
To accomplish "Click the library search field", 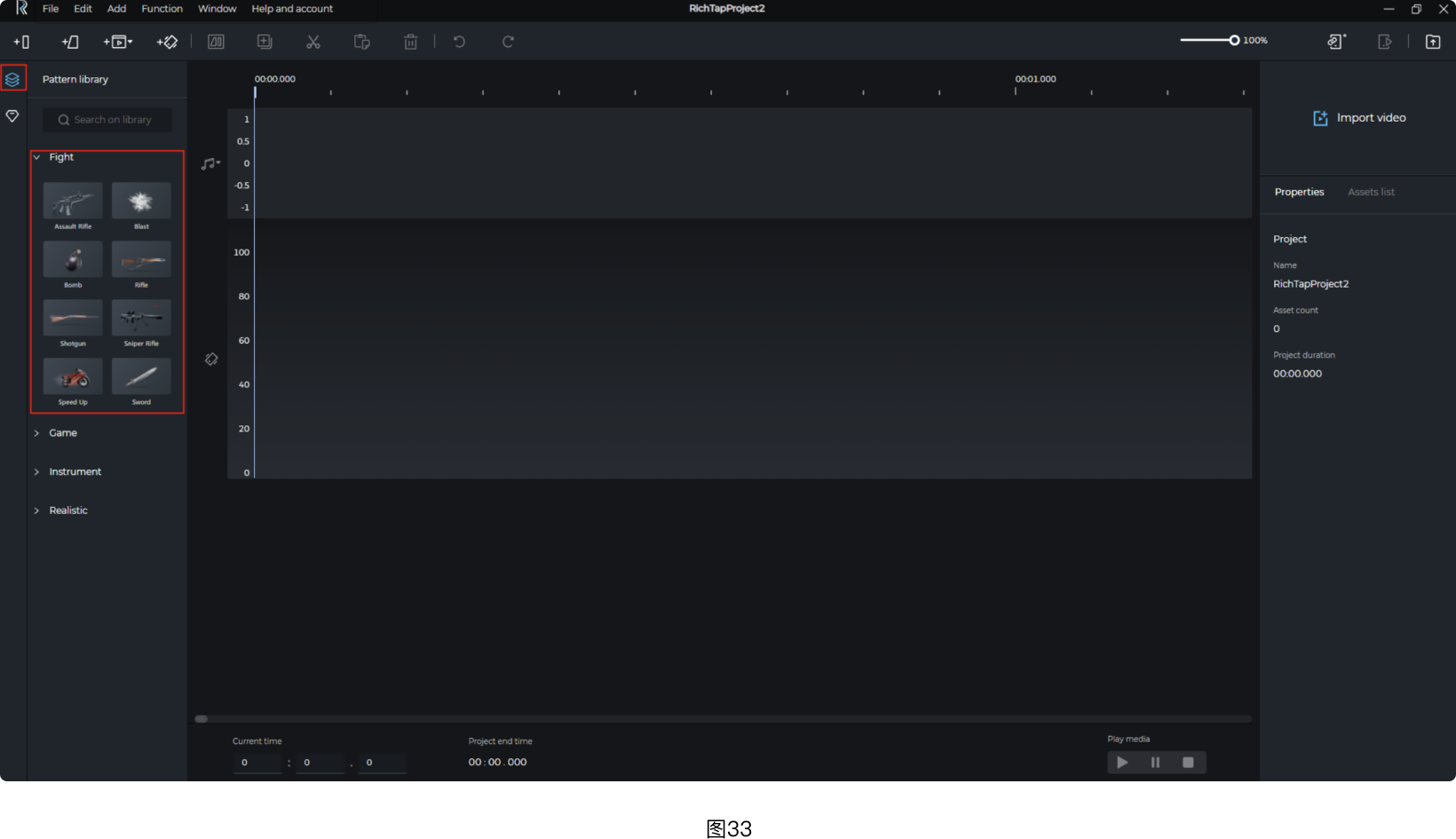I will (x=107, y=119).
